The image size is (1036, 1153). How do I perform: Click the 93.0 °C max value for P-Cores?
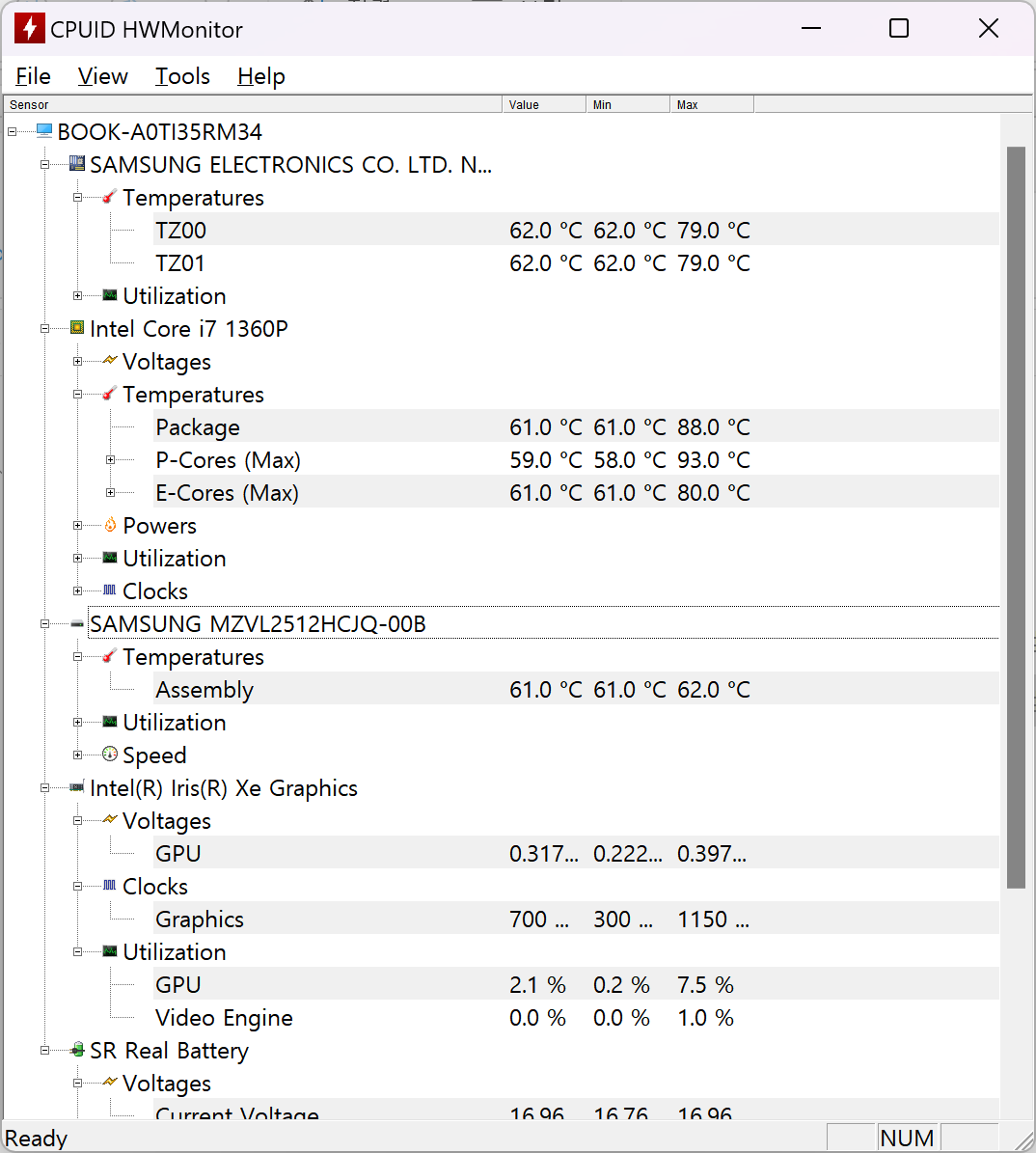(x=713, y=459)
